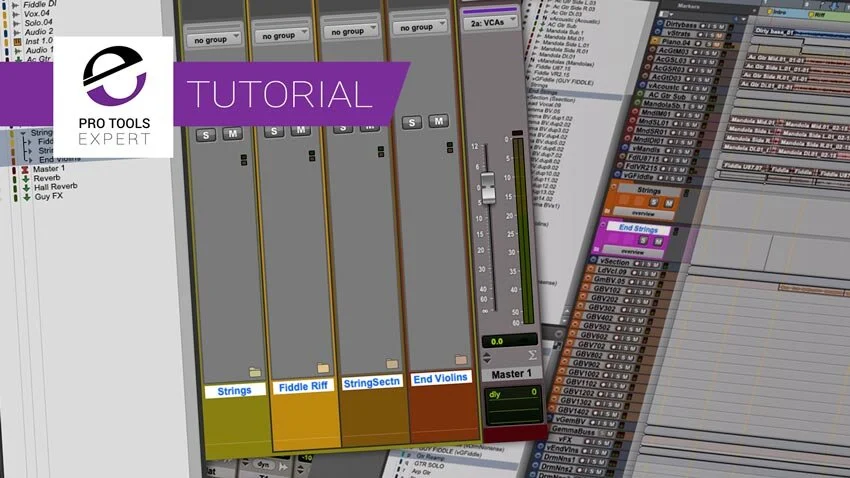The width and height of the screenshot is (850, 478).
Task: Click the aux input icon beside Guy FX
Action: point(27,197)
